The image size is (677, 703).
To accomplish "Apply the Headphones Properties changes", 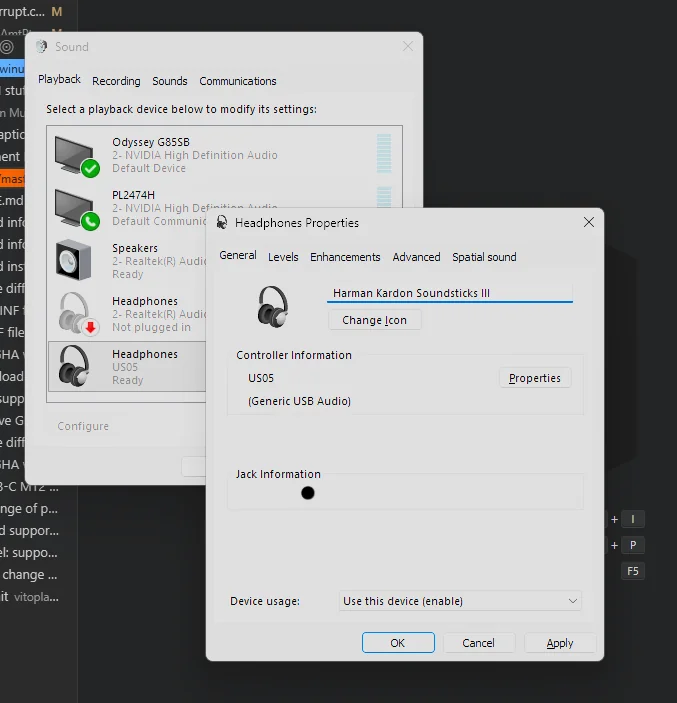I will [560, 643].
